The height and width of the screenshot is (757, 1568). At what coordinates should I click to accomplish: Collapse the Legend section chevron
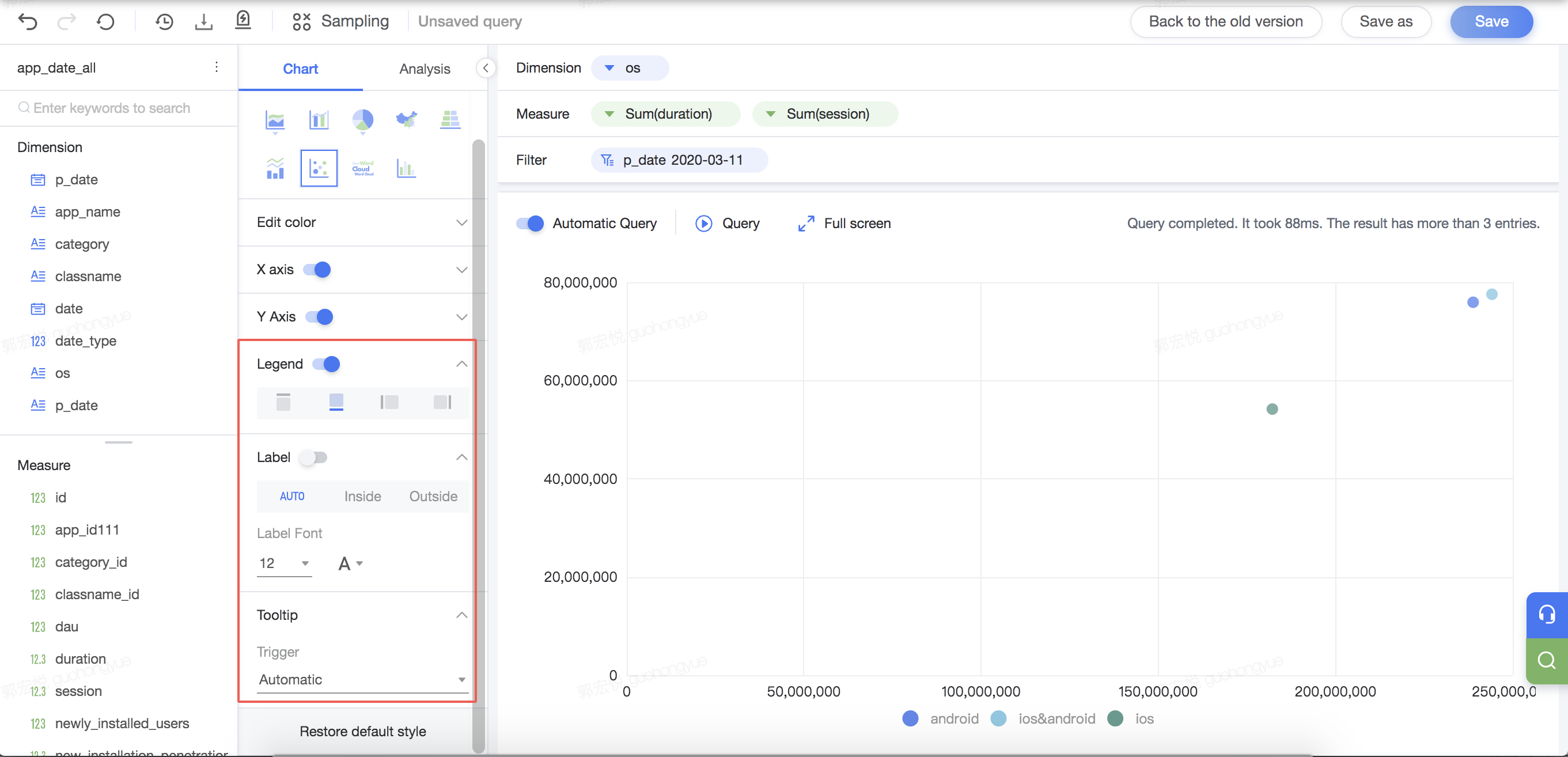point(462,364)
